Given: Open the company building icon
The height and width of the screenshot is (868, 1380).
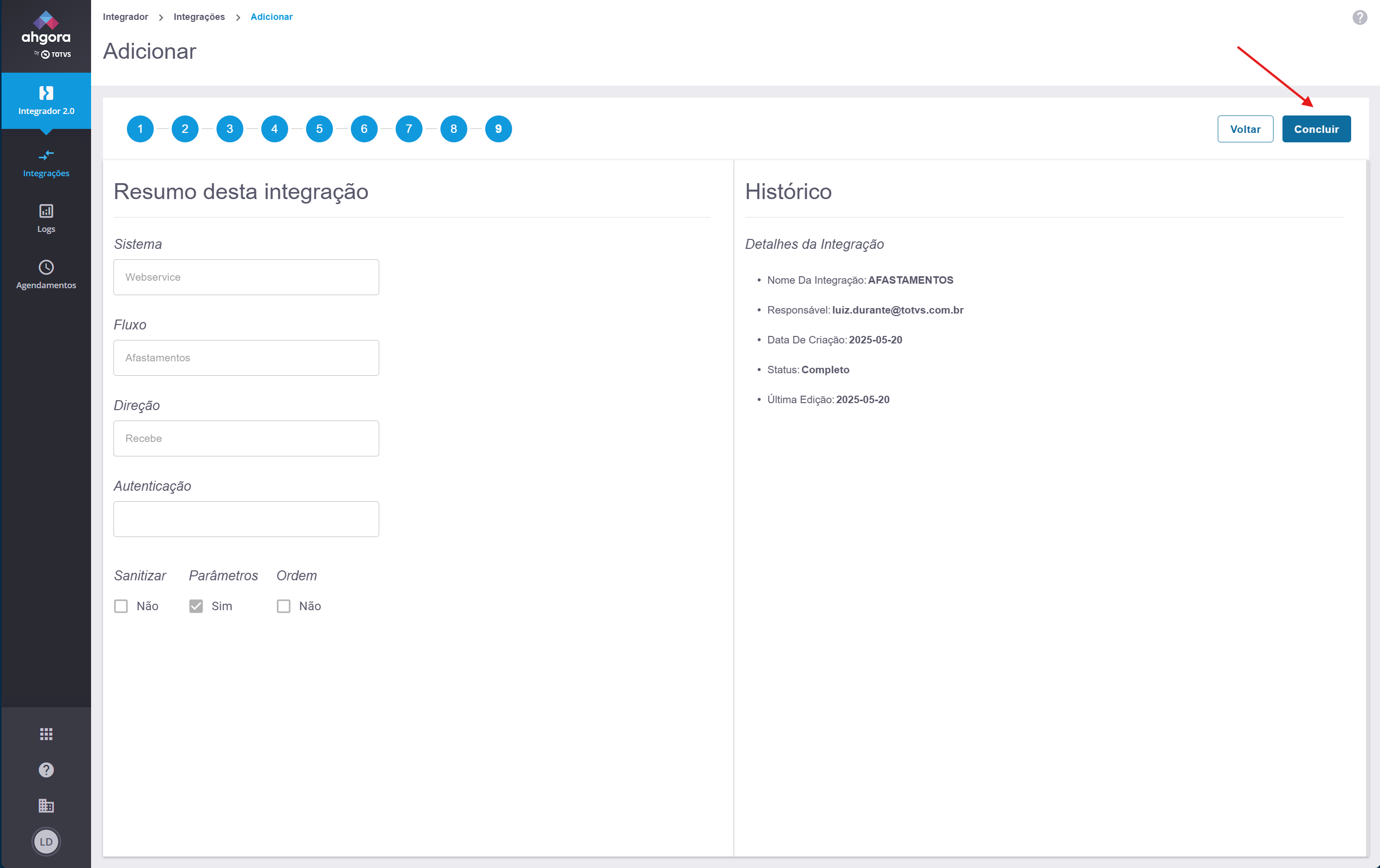Looking at the screenshot, I should click(46, 805).
